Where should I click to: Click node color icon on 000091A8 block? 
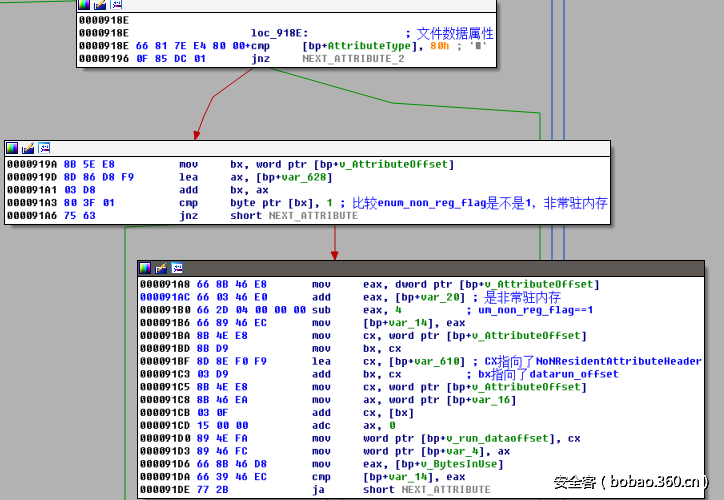[146, 268]
